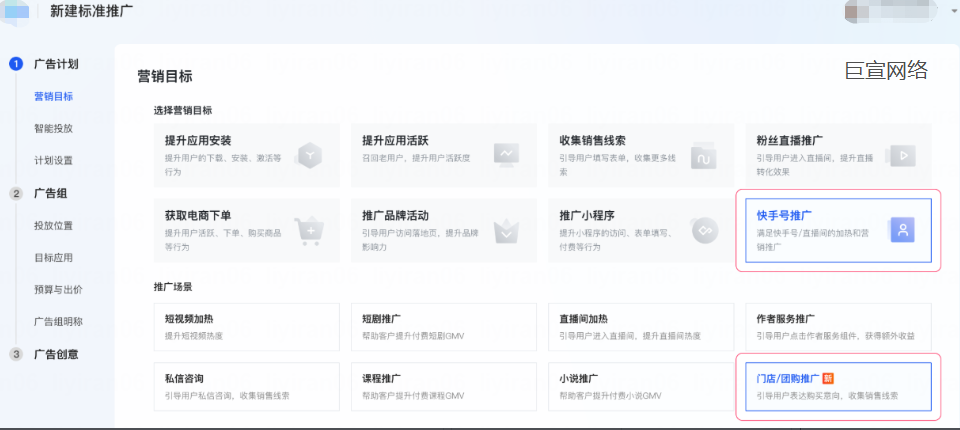The width and height of the screenshot is (960, 430).
Task: Click description 帮助客户提升付费小说GMV
Action: coord(608,396)
